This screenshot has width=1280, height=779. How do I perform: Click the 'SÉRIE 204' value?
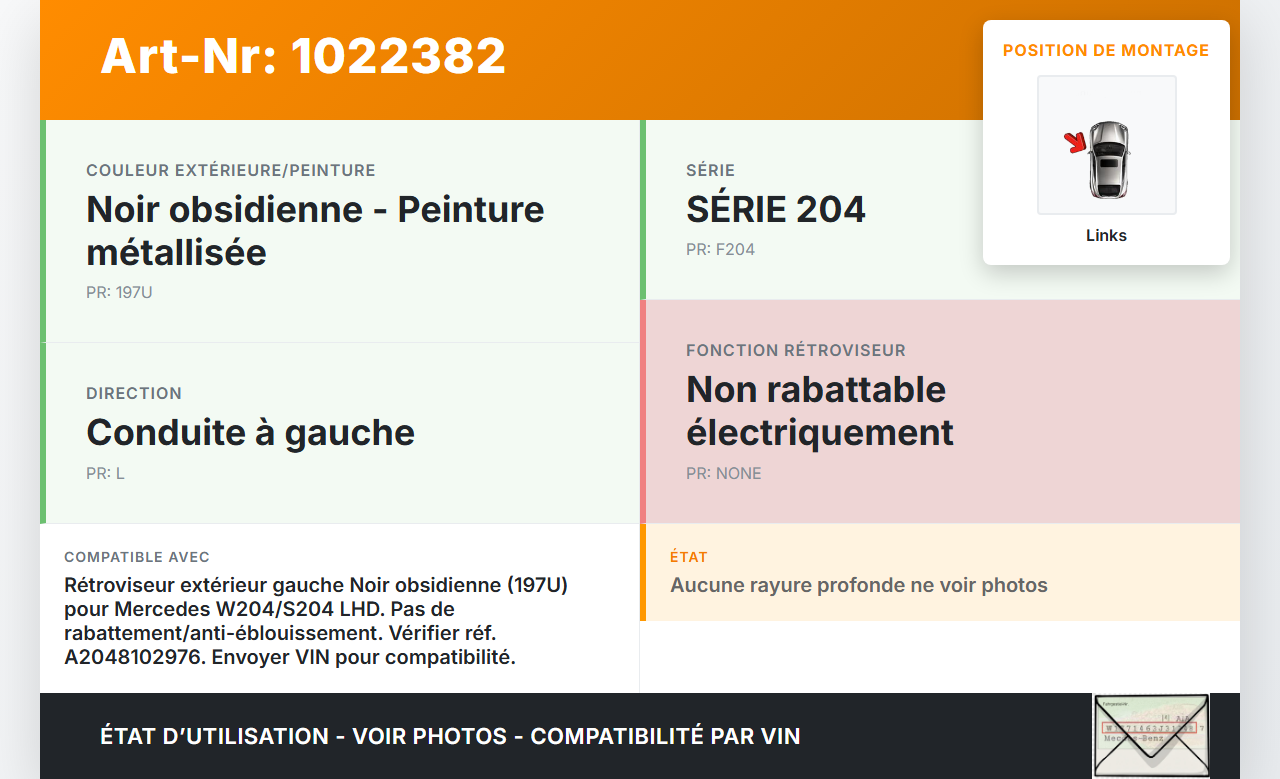[x=775, y=209]
